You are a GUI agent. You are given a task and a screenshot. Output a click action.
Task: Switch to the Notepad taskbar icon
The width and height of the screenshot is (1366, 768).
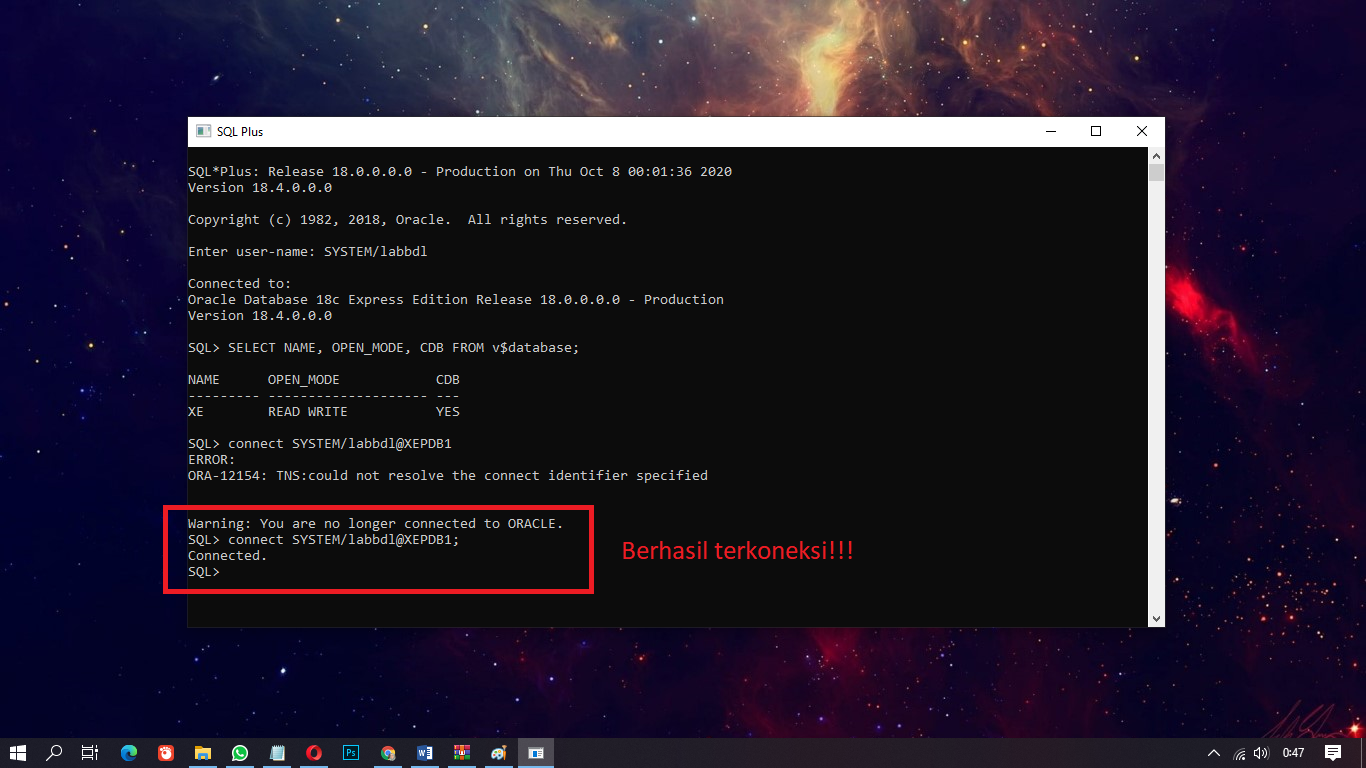[277, 753]
